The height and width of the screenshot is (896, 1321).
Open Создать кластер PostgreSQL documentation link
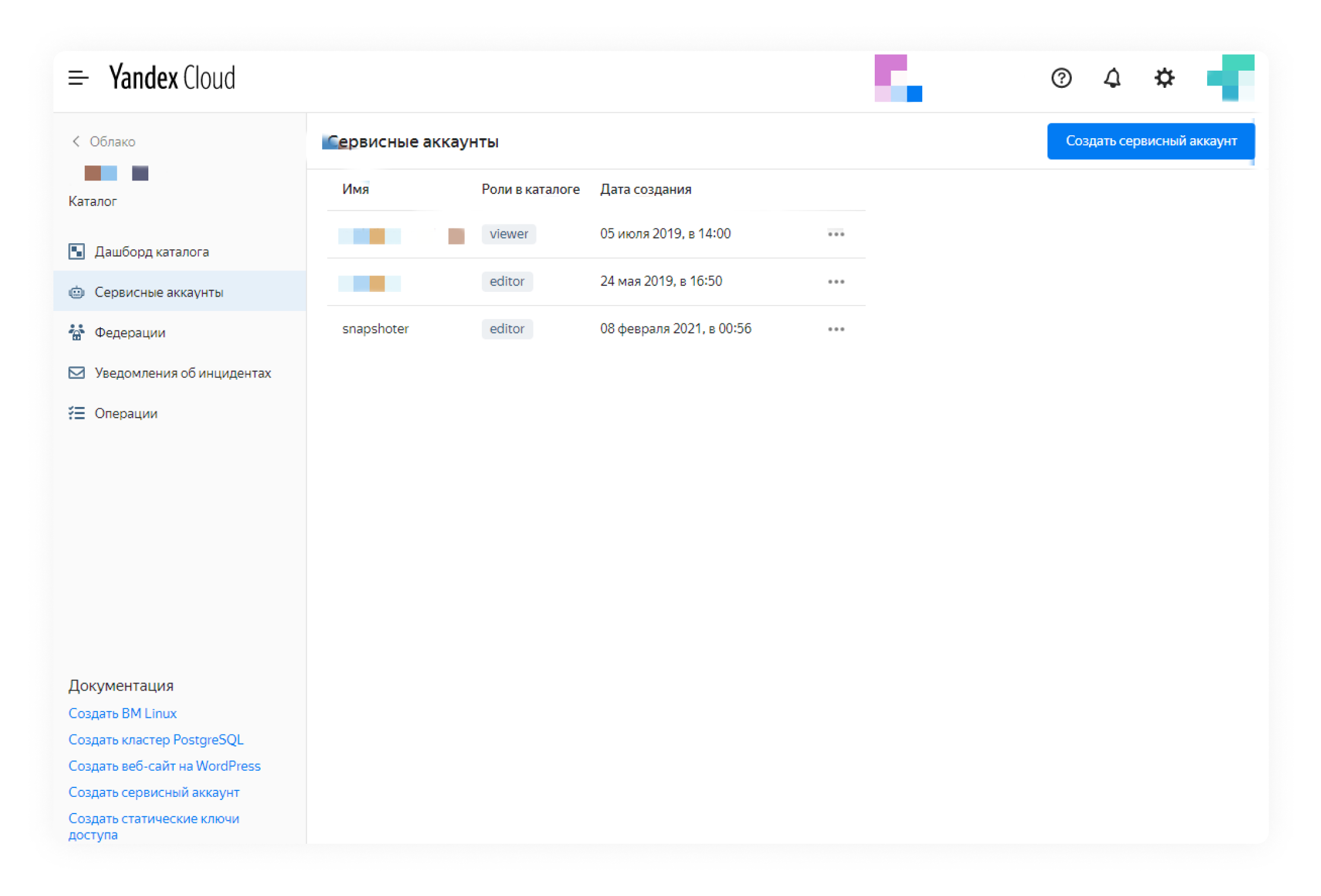[156, 739]
